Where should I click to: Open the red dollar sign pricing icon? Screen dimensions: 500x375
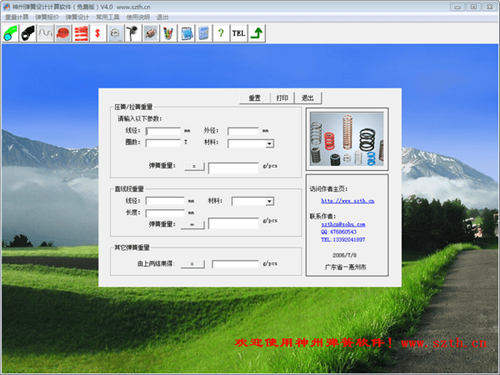98,33
